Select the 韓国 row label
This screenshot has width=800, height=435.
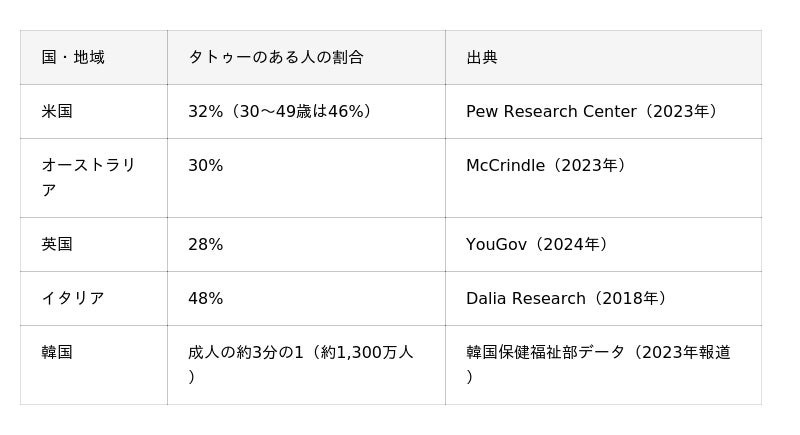(x=94, y=365)
